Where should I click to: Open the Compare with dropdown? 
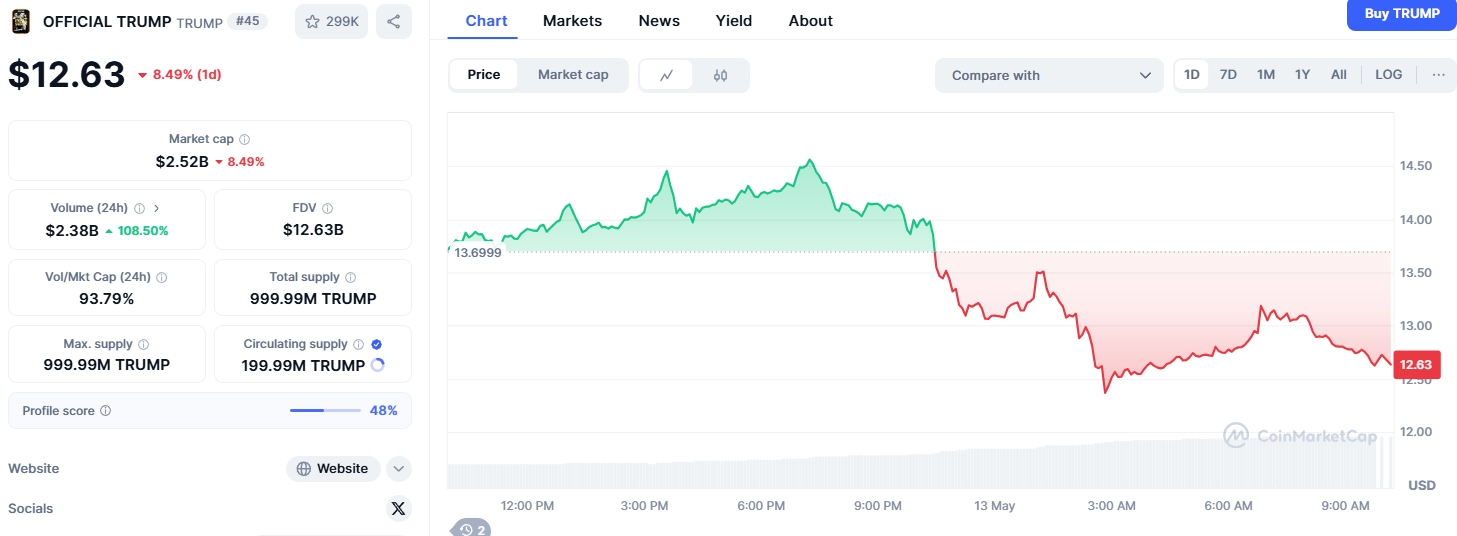pos(1049,75)
